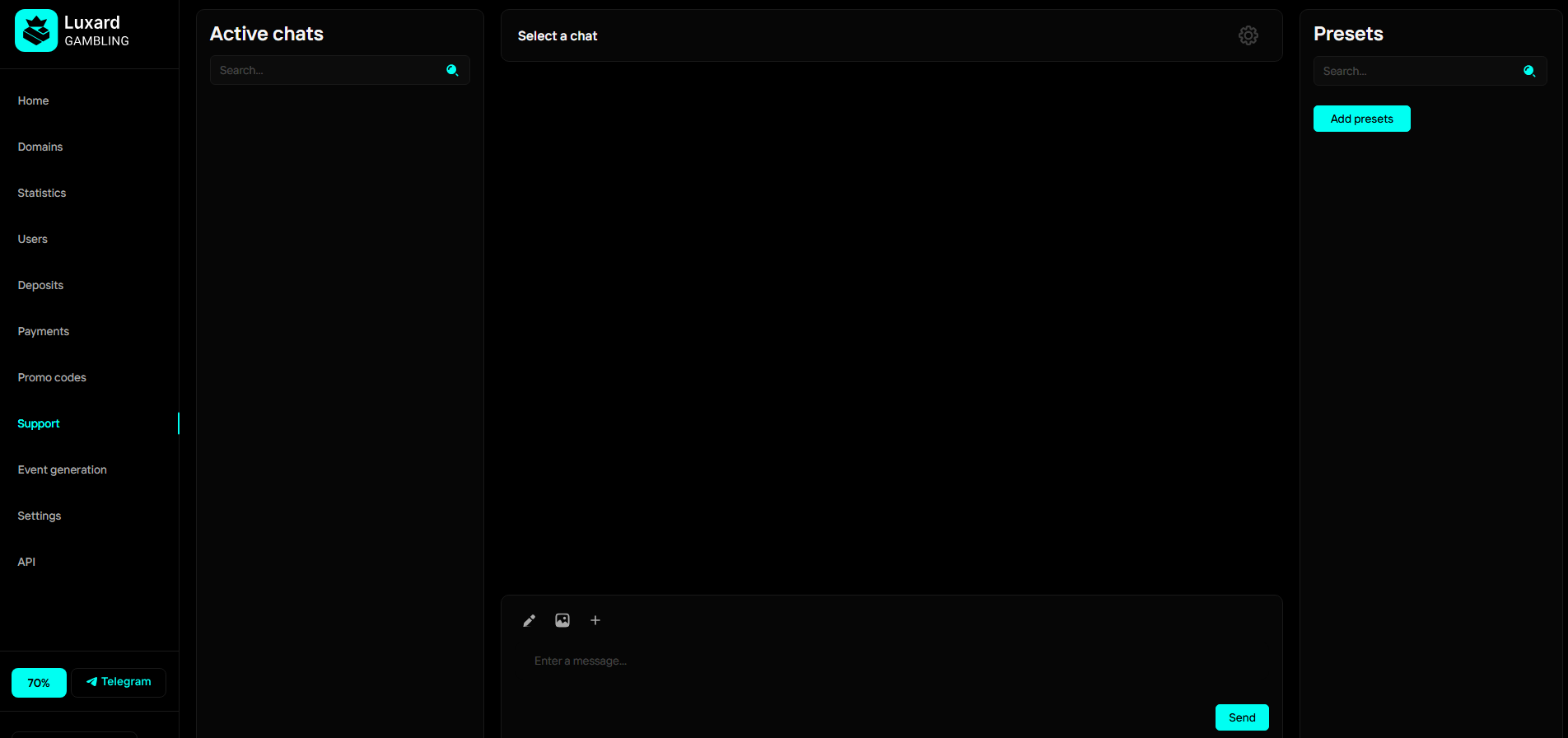Open the Telegram link button
Viewport: 1568px width, 738px height.
119,682
